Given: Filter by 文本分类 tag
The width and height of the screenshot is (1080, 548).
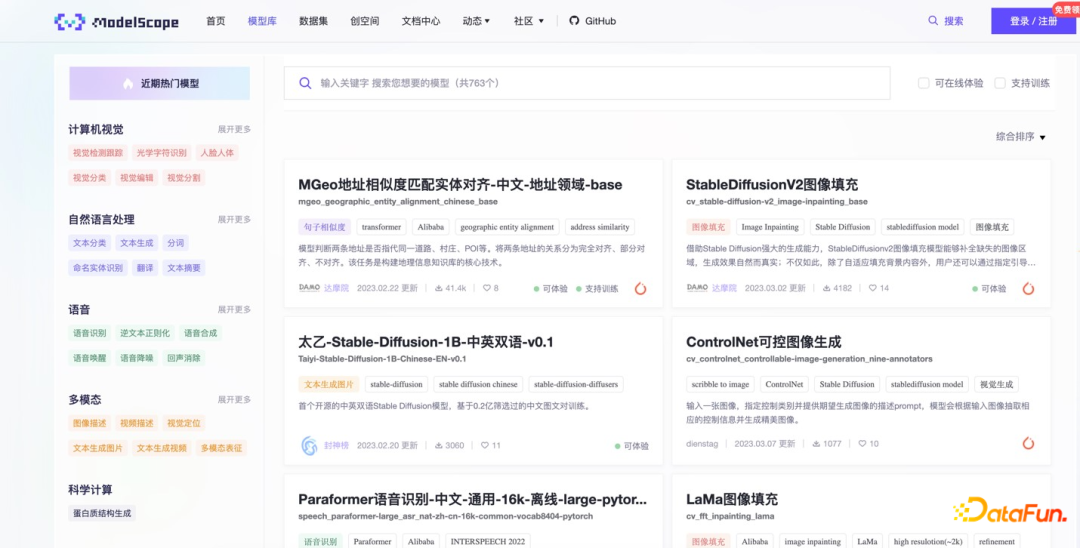Looking at the screenshot, I should (x=90, y=243).
